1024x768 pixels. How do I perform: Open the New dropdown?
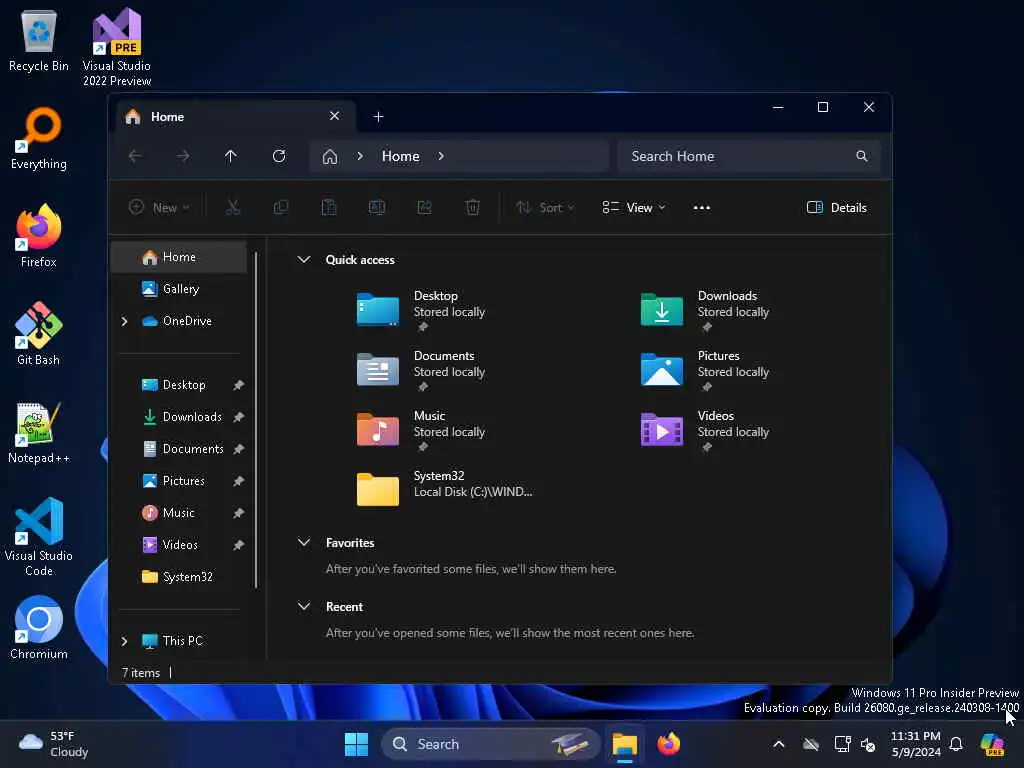pos(159,208)
